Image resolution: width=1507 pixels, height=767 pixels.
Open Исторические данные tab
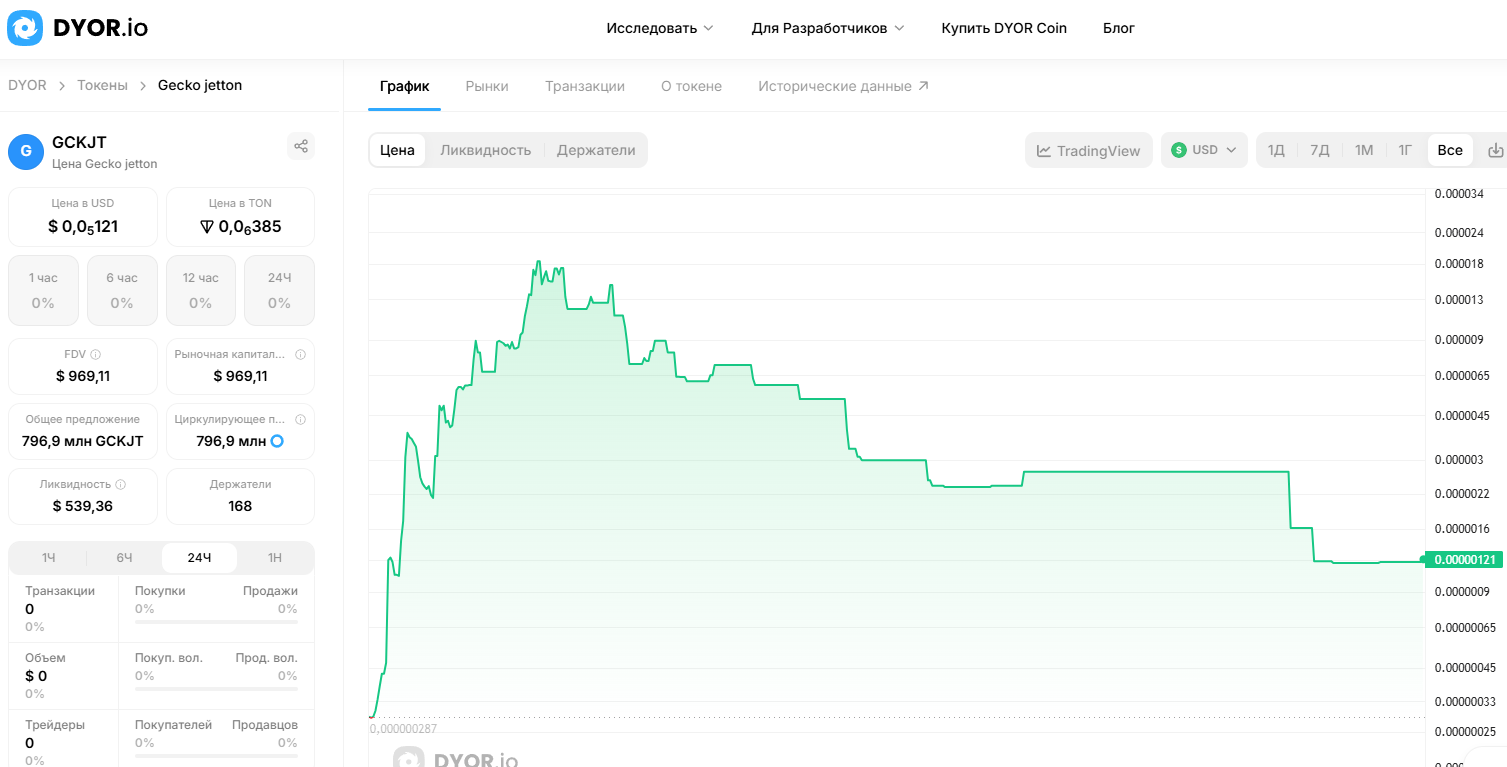point(843,86)
